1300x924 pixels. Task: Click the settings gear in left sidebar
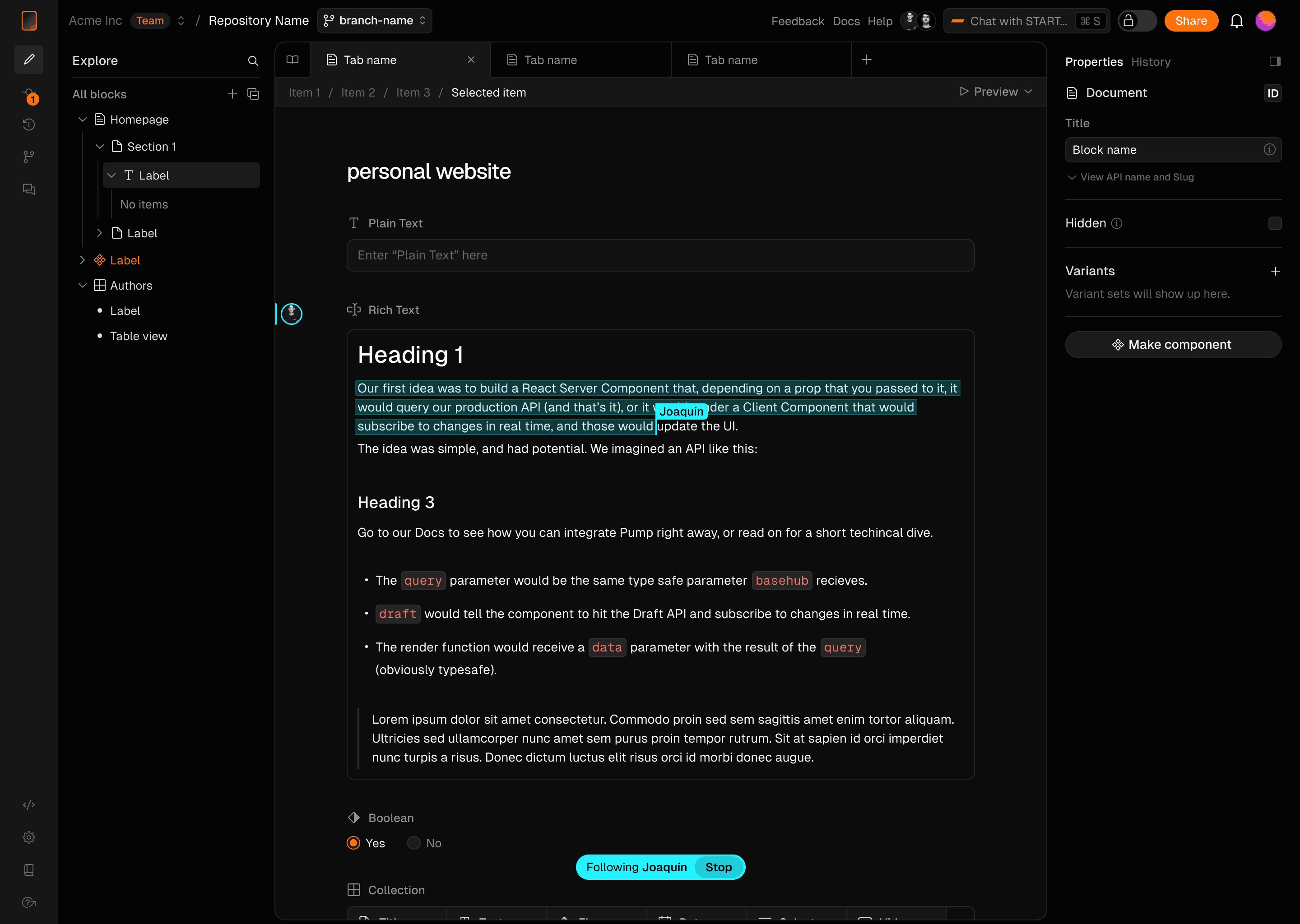pos(29,837)
